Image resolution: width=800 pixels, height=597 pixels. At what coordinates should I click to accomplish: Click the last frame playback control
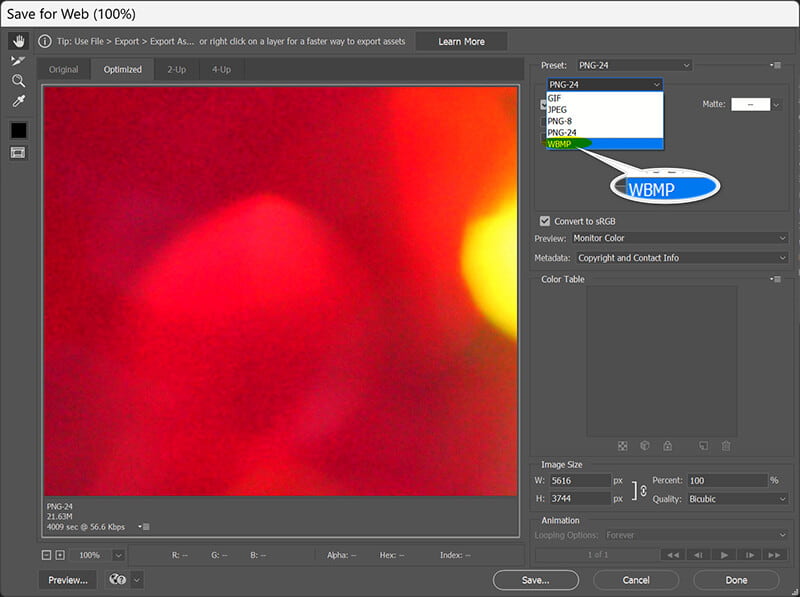point(777,554)
